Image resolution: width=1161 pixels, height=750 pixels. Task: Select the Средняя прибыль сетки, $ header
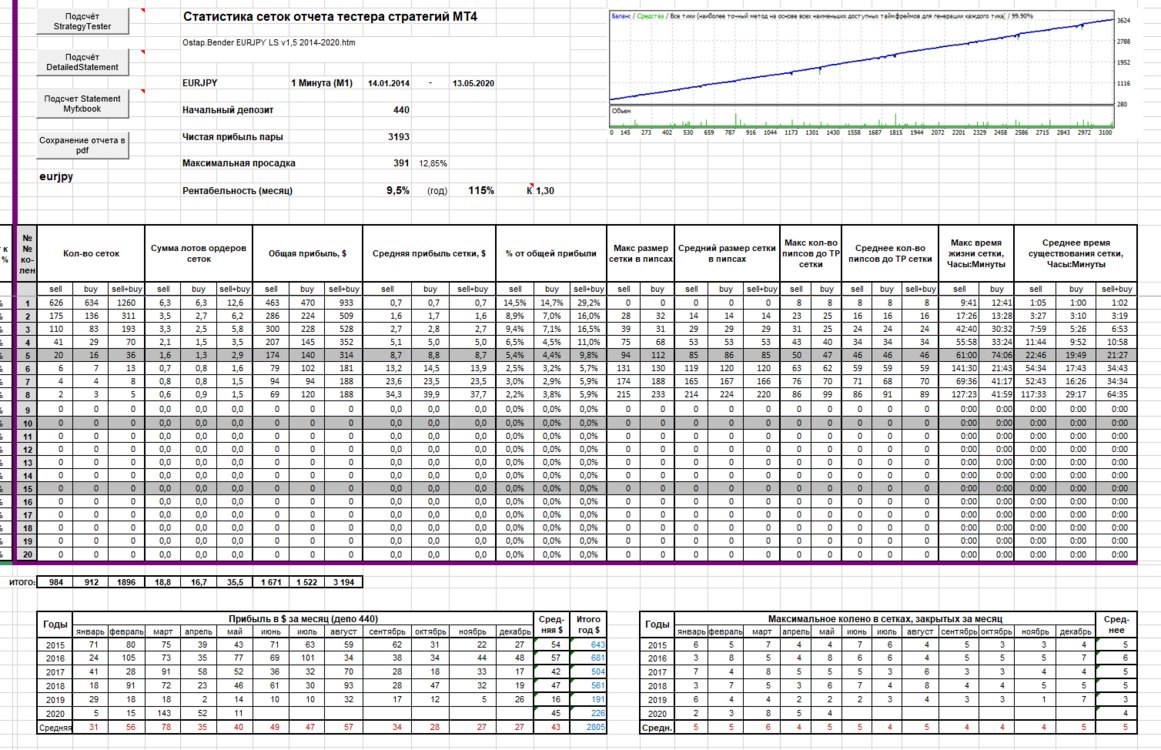pos(429,253)
